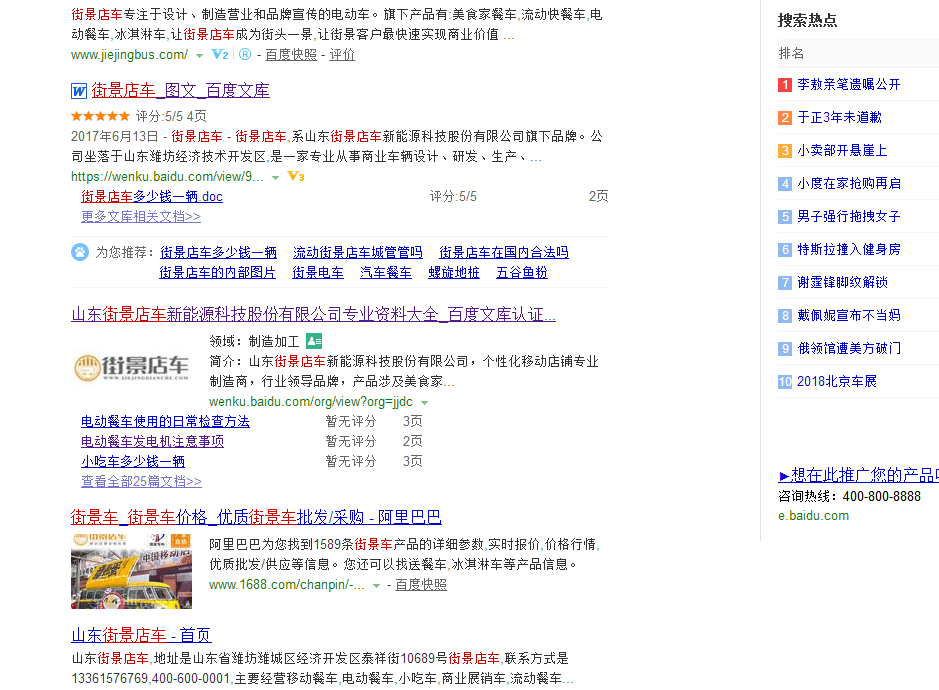The height and width of the screenshot is (690, 939).
Task: Click www.jiejingbus.com green URL
Action: point(129,55)
